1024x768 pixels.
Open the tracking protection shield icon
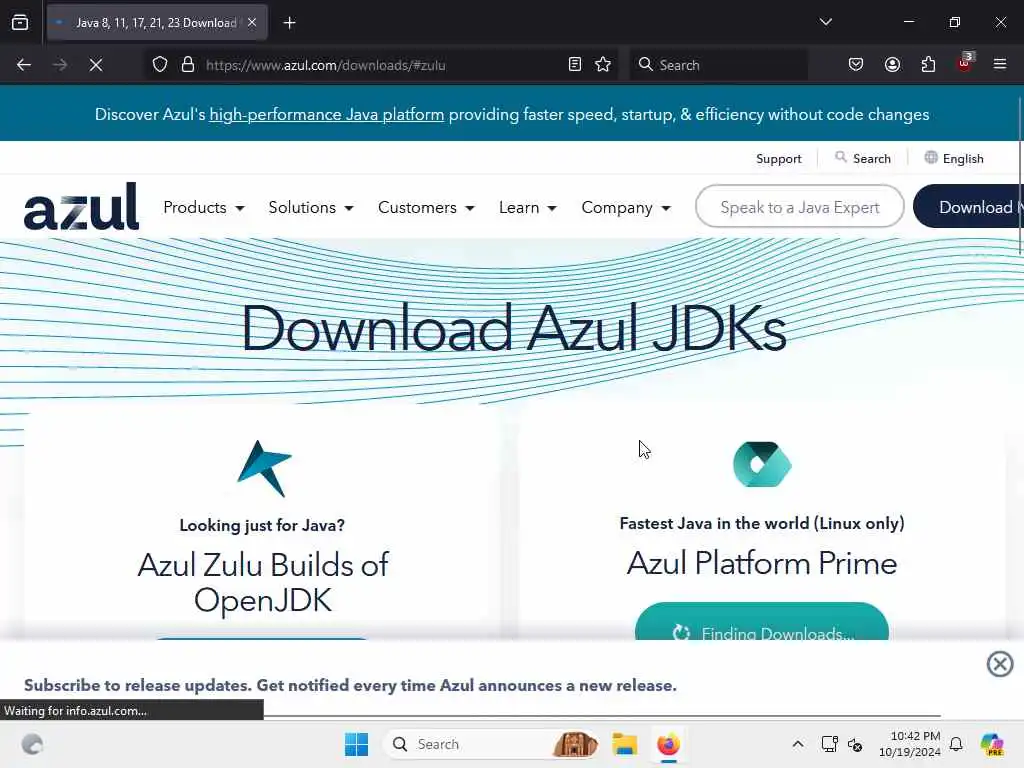(x=160, y=65)
